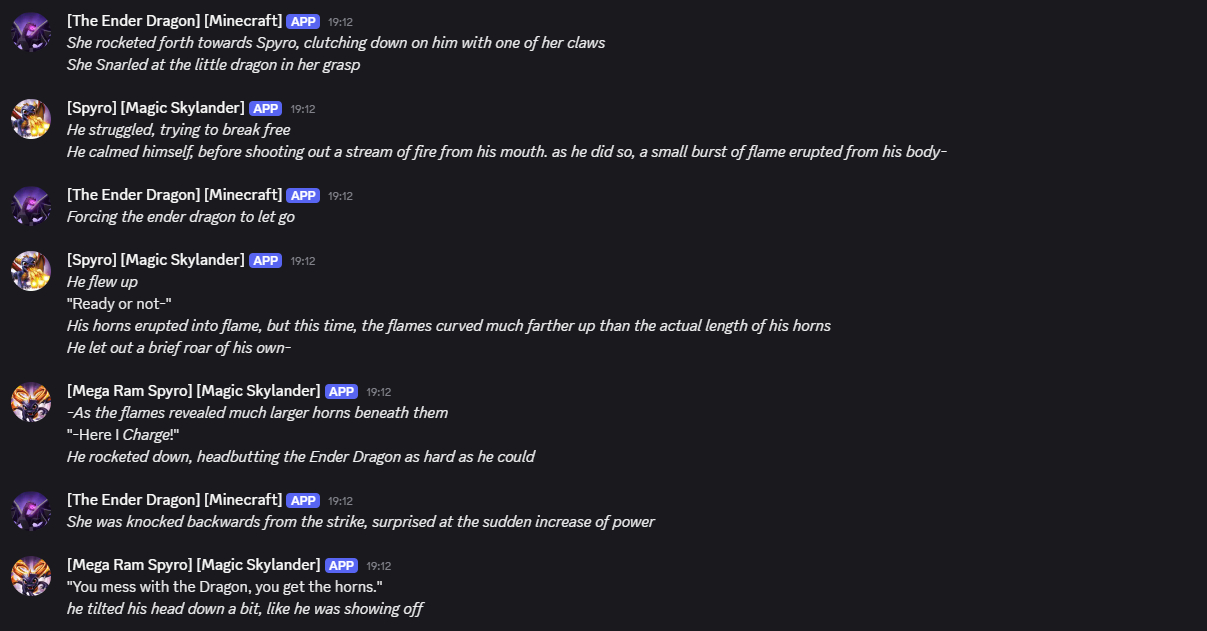Screen dimensions: 1207x631
Task: Click the timestamp on the "She was knocked backwards" message
Action: click(340, 500)
